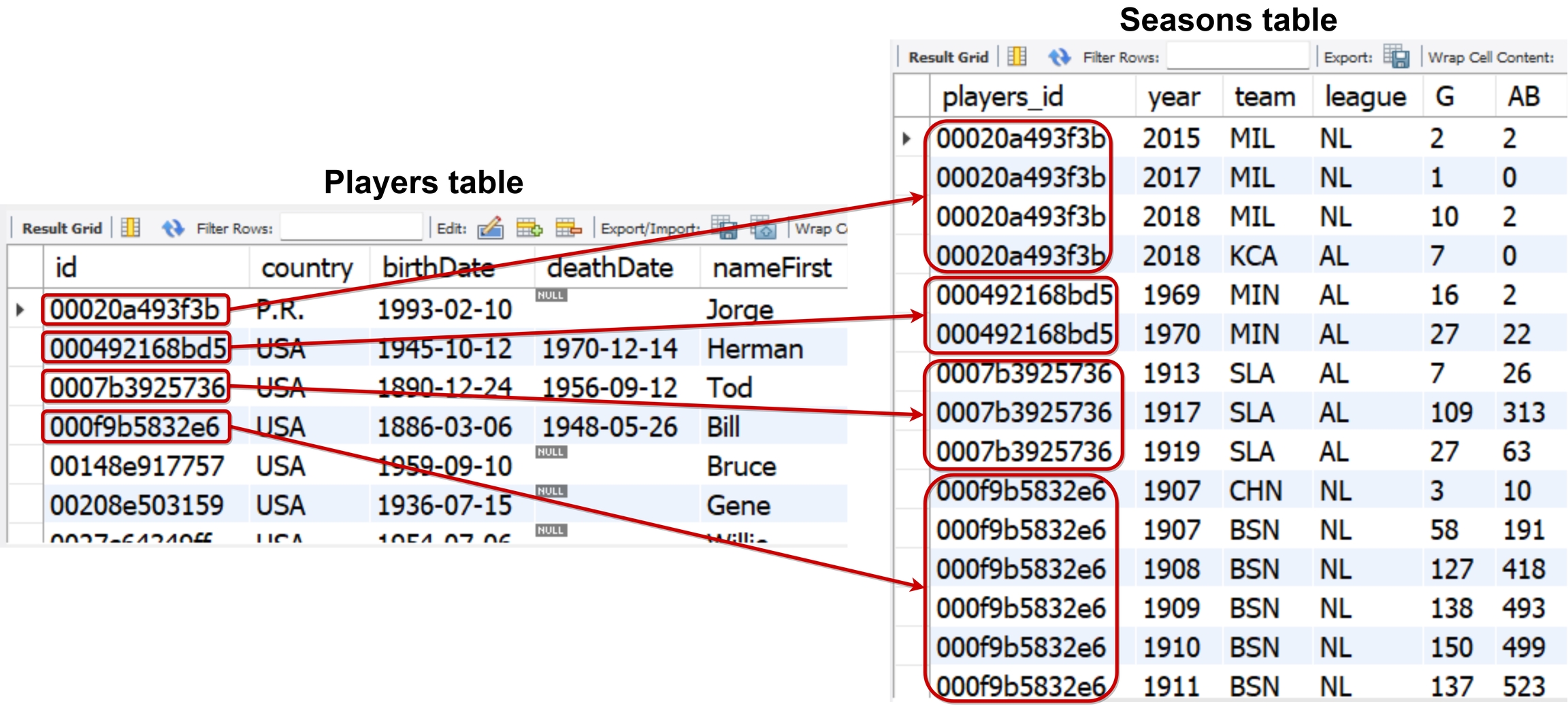The width and height of the screenshot is (1568, 706).
Task: Click the Filter Rows field in Players
Action: [x=351, y=228]
